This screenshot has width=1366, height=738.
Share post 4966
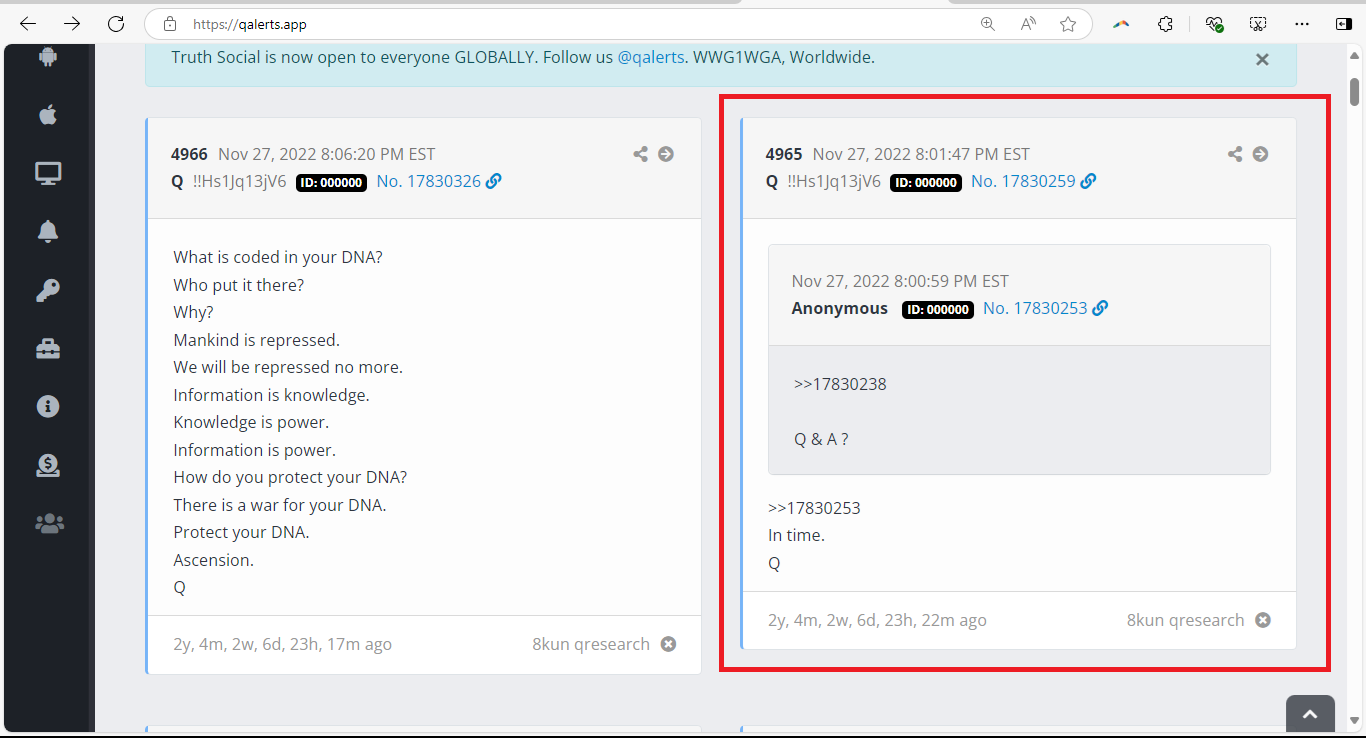point(641,154)
